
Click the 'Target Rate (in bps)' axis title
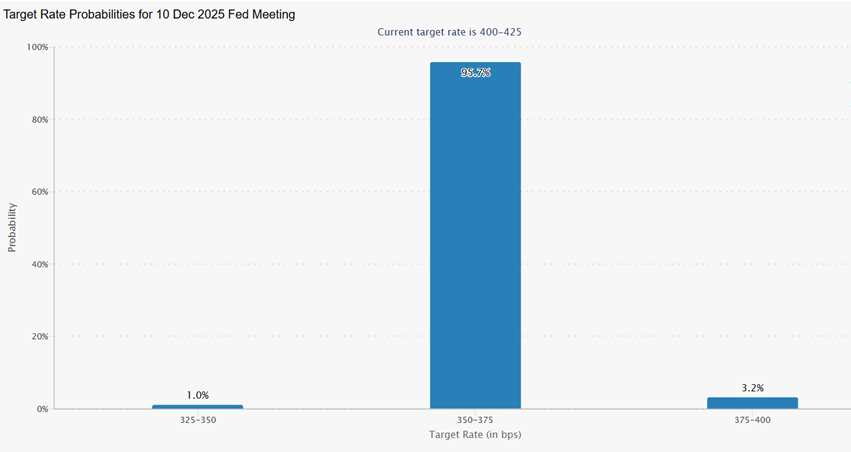(x=475, y=435)
